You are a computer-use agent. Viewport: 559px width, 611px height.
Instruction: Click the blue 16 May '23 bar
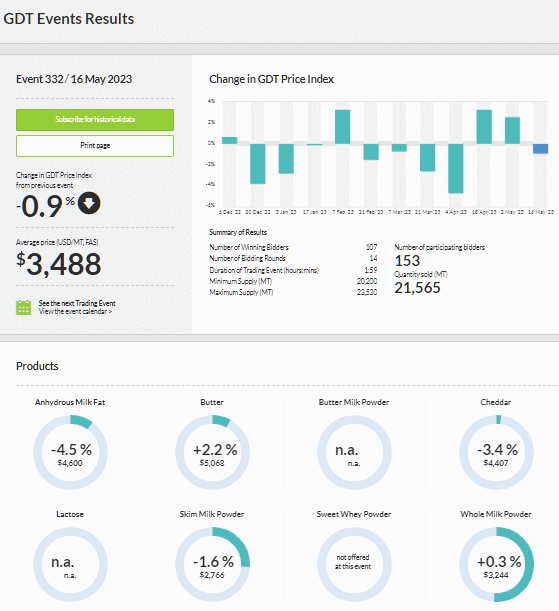coord(540,148)
